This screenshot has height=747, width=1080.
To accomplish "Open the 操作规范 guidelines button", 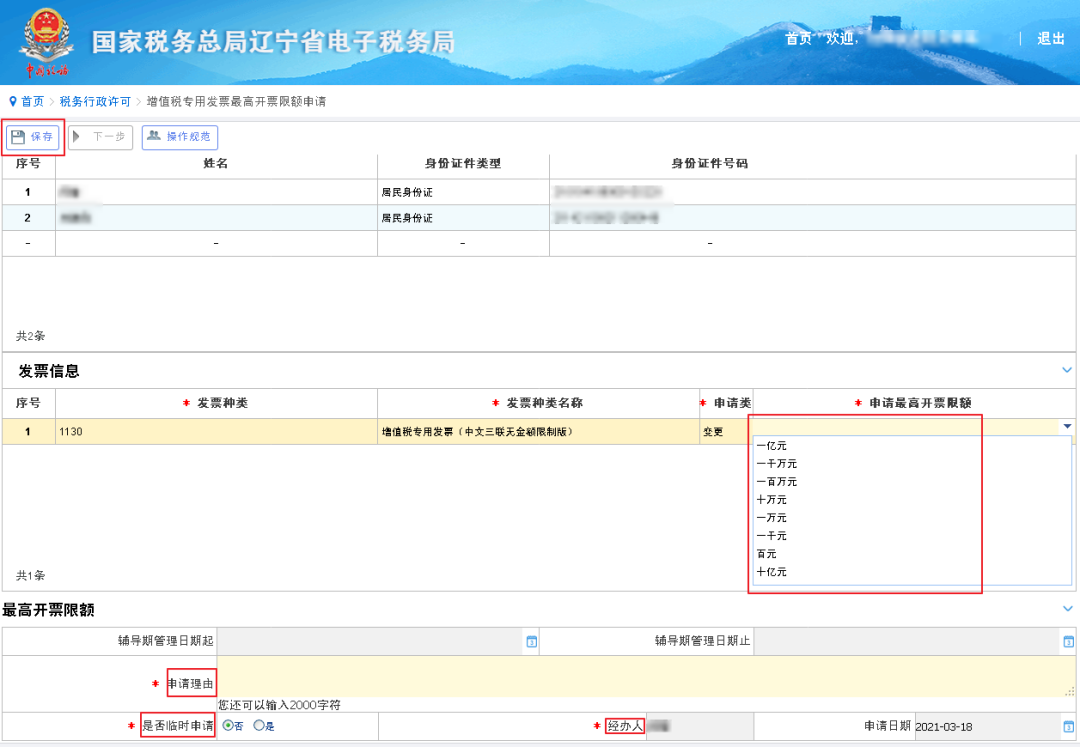I will [180, 137].
